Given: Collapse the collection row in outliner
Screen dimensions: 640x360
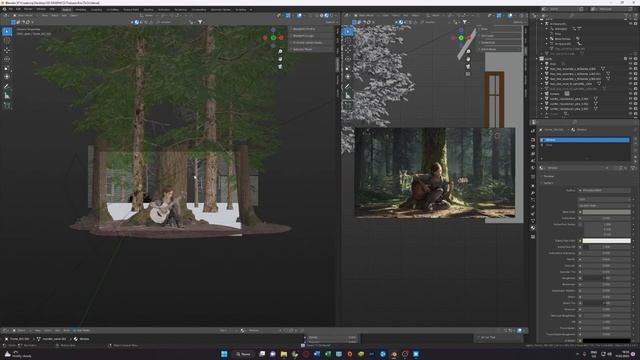Looking at the screenshot, I should [x=538, y=59].
